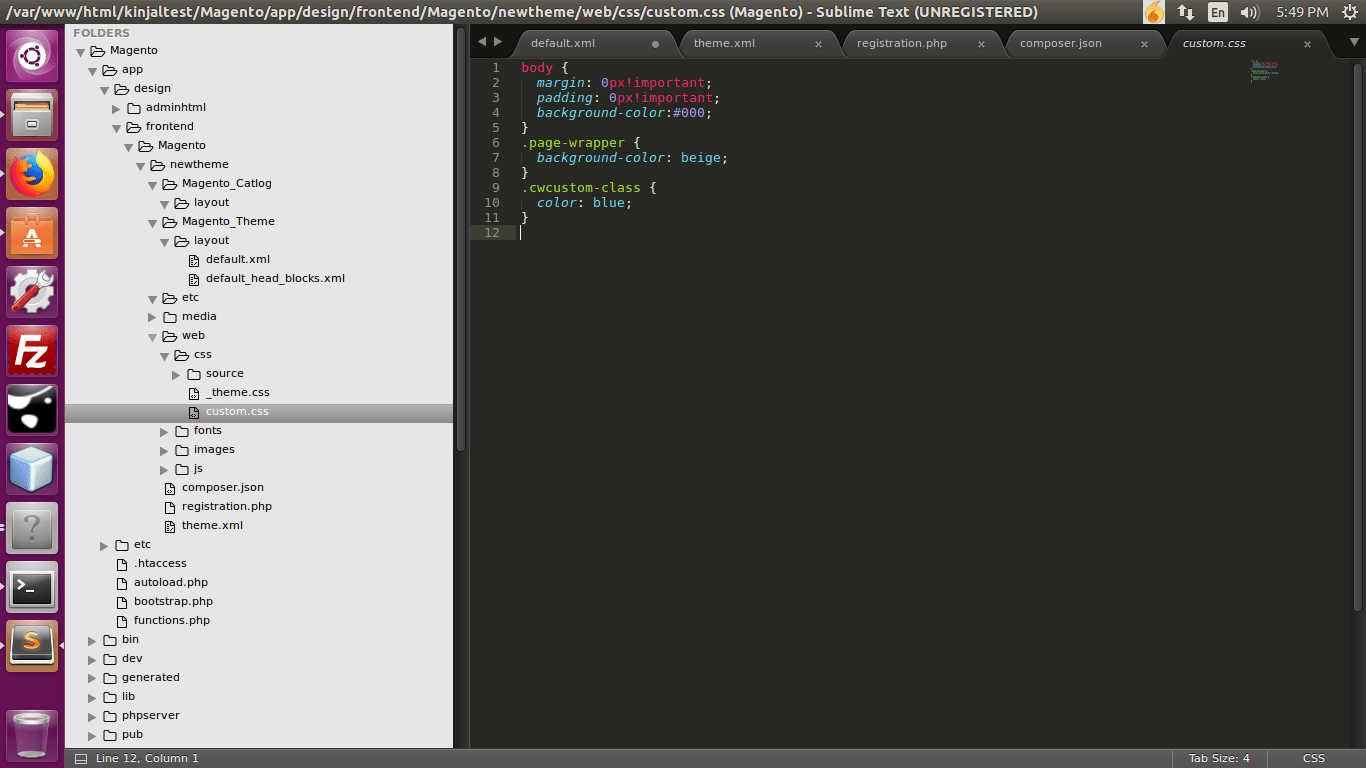This screenshot has height=768, width=1366.
Task: Click the folder icon beside generated
Action: (x=110, y=678)
